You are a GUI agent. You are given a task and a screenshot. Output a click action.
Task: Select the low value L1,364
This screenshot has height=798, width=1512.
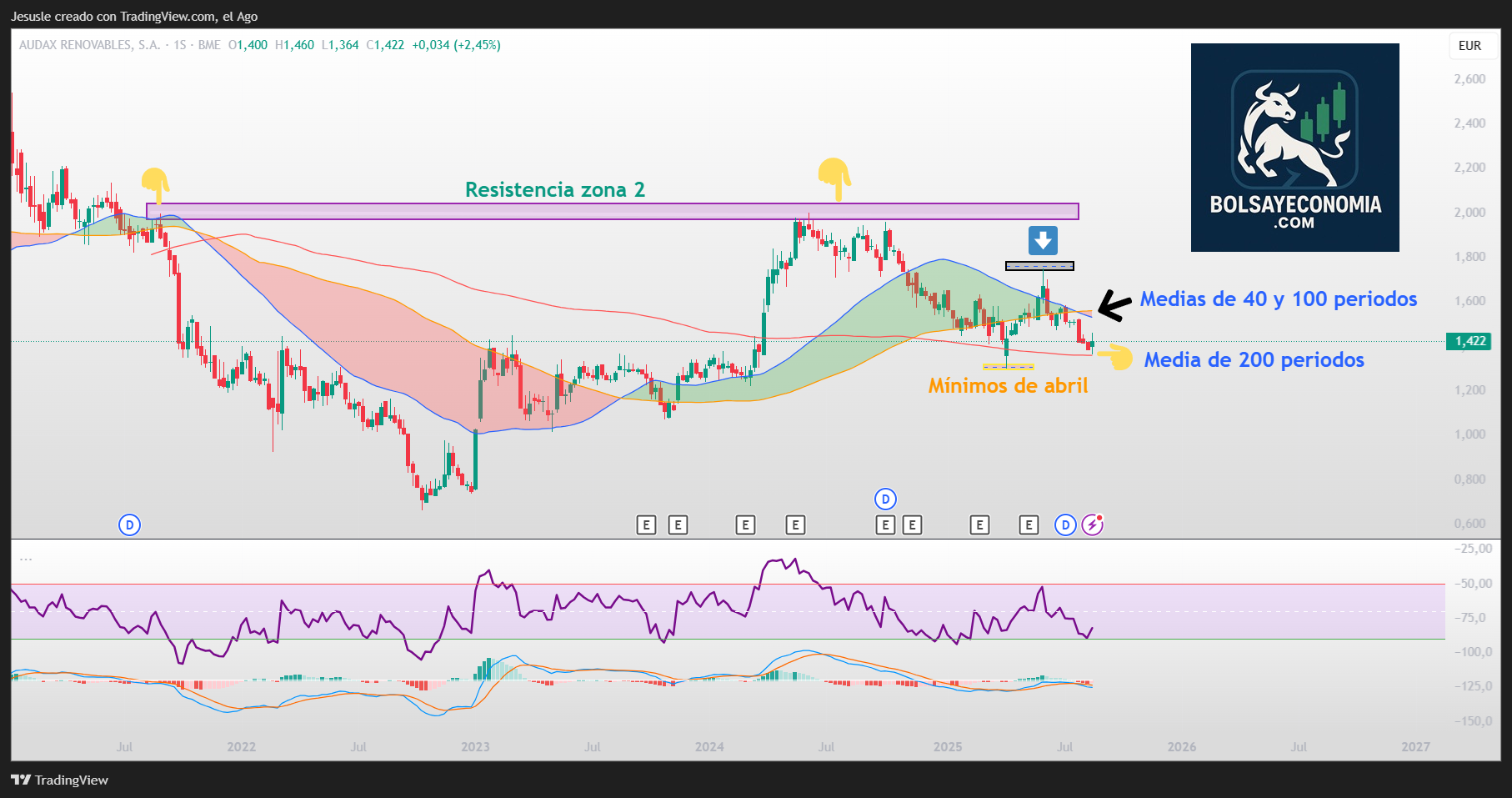(340, 45)
